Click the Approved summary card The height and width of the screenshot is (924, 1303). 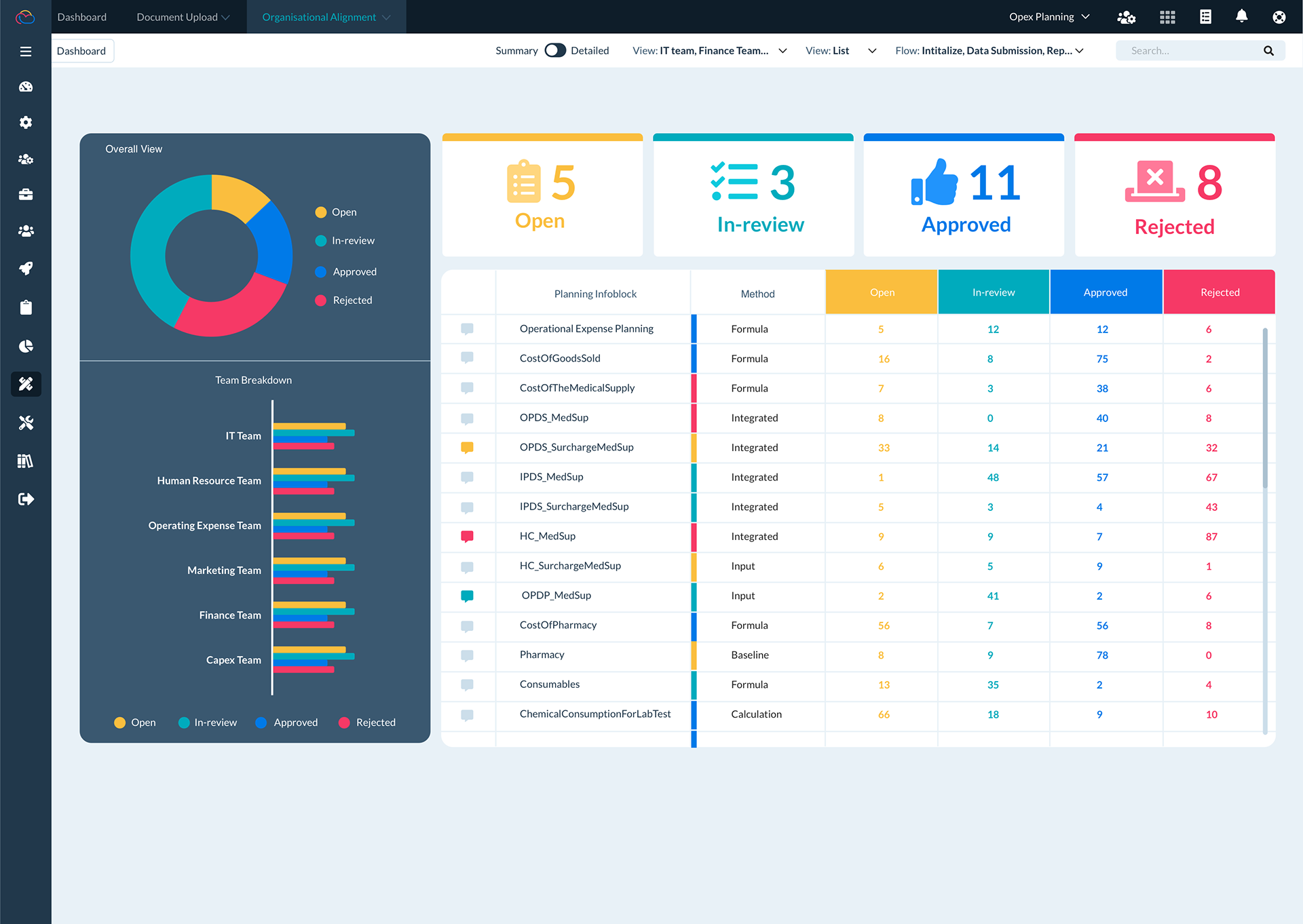pos(963,195)
